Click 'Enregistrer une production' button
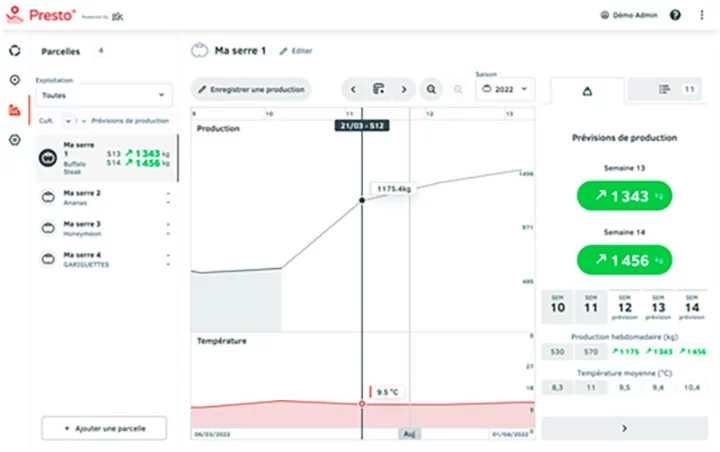720x452 pixels. click(251, 89)
